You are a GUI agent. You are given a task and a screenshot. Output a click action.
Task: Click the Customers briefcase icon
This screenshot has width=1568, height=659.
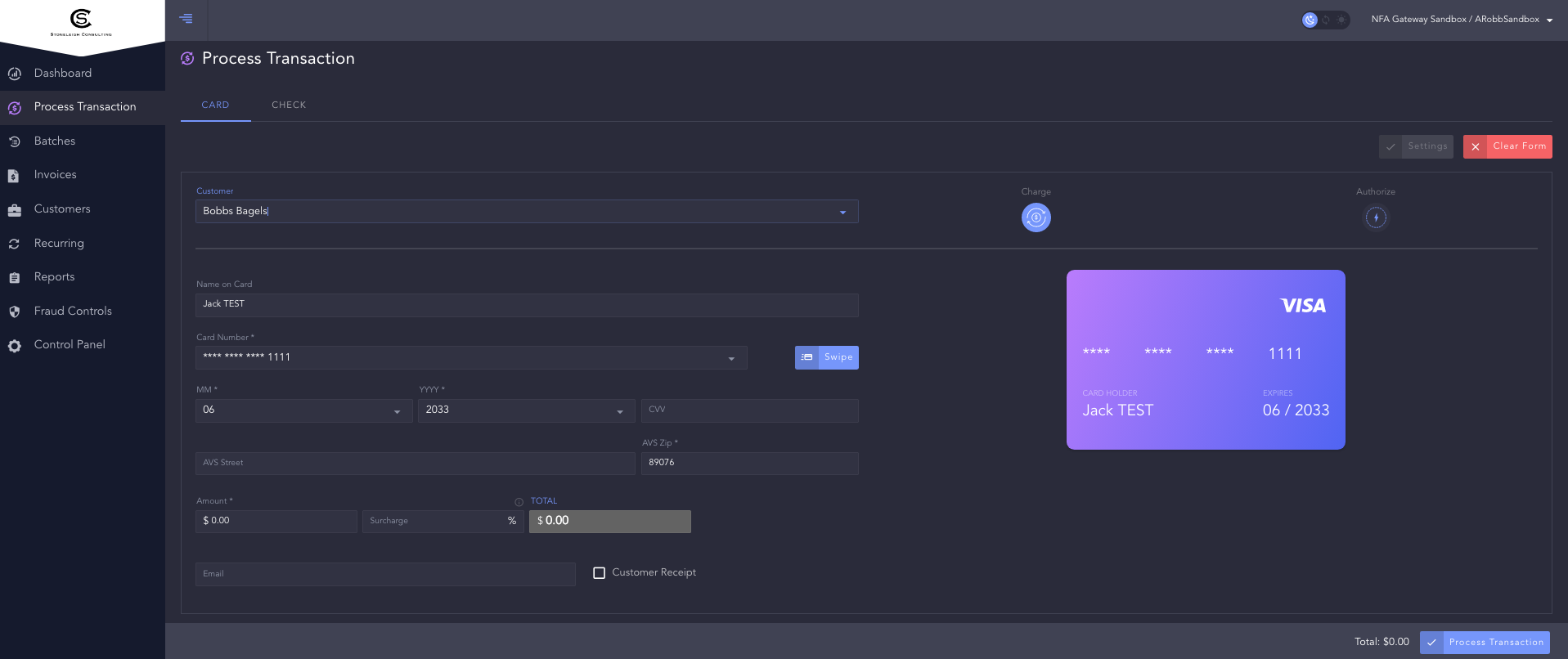point(14,210)
